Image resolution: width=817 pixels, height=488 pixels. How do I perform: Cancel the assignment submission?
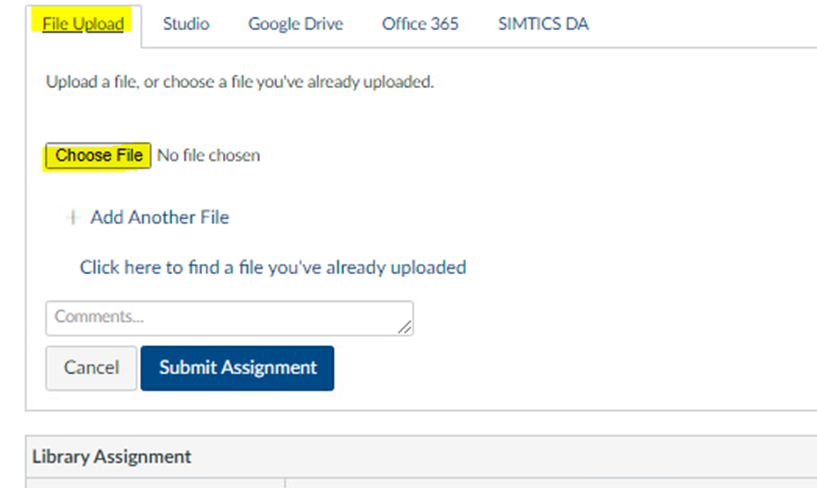pos(91,368)
